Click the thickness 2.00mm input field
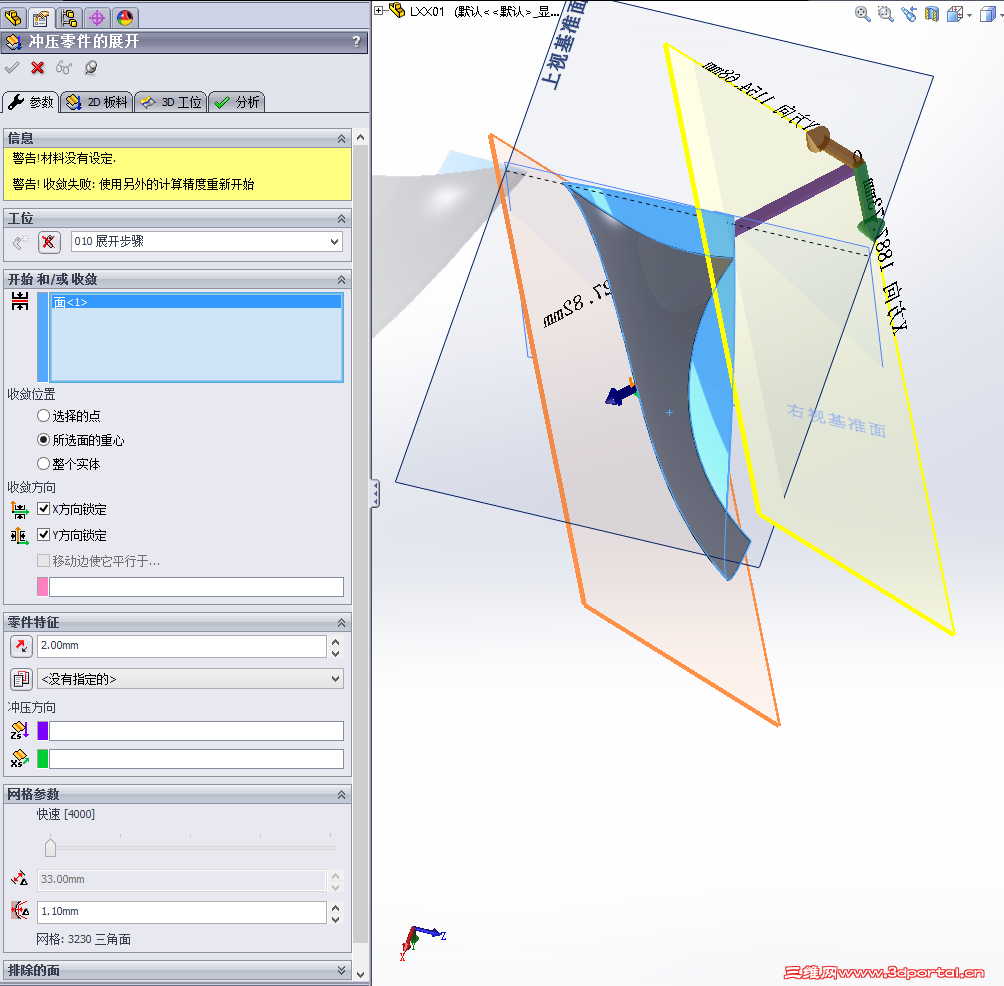 (181, 646)
